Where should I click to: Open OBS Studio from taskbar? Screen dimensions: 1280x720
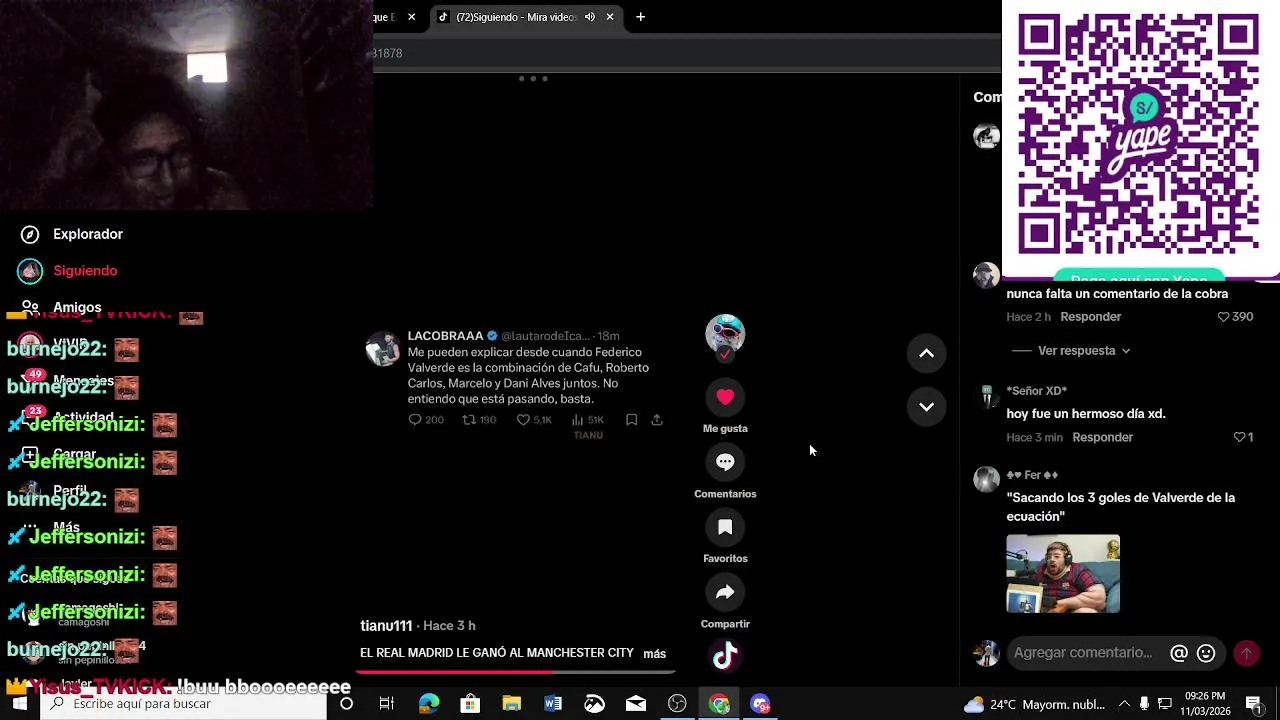coord(677,704)
